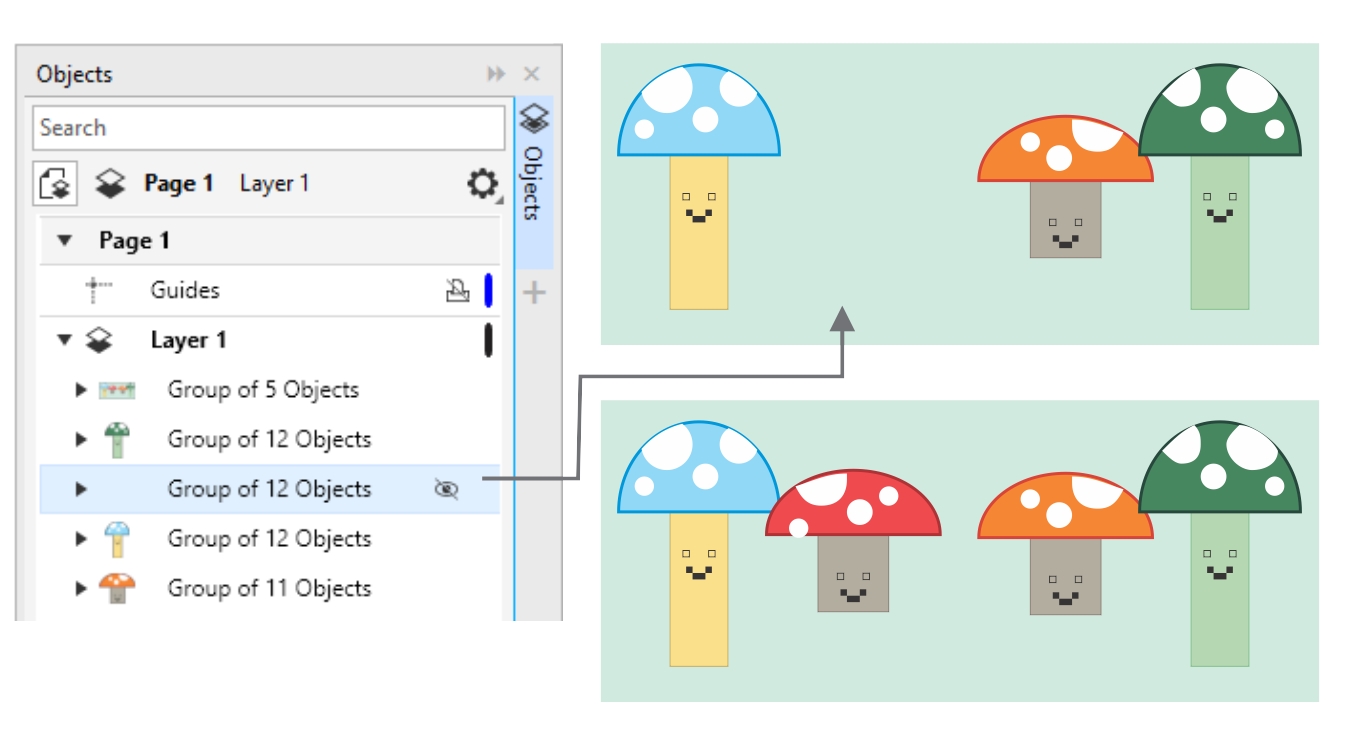Open the vertical Objects docker tab
This screenshot has width=1350, height=750.
coord(534,182)
